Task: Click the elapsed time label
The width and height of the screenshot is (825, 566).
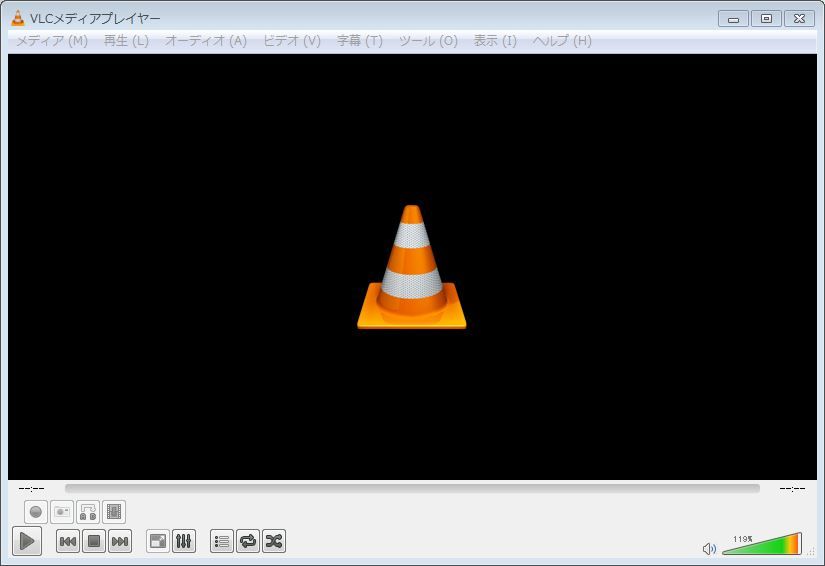Action: pos(31,489)
